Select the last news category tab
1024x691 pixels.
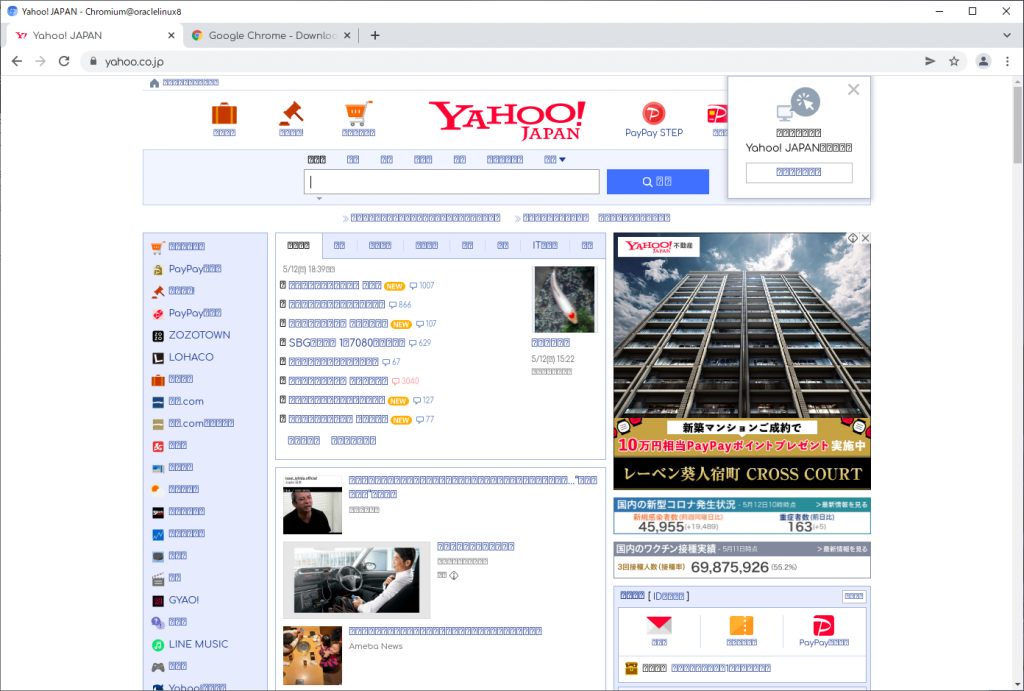tap(587, 246)
